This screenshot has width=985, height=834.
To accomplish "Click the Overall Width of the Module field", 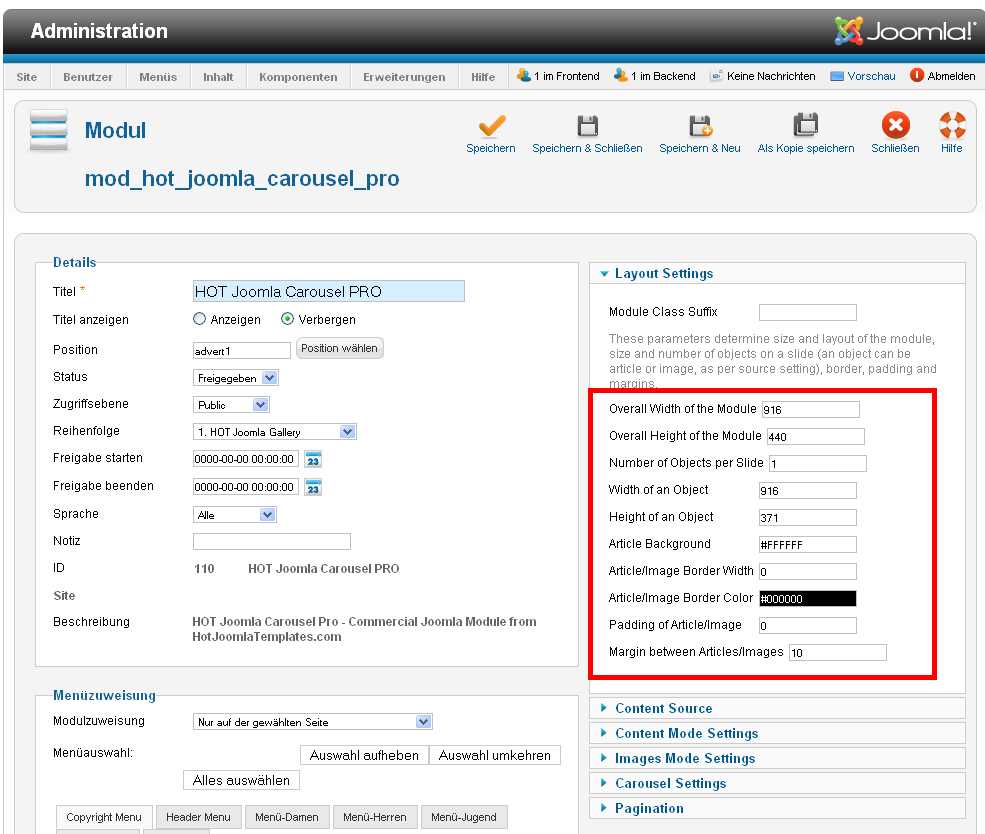I will [x=810, y=409].
